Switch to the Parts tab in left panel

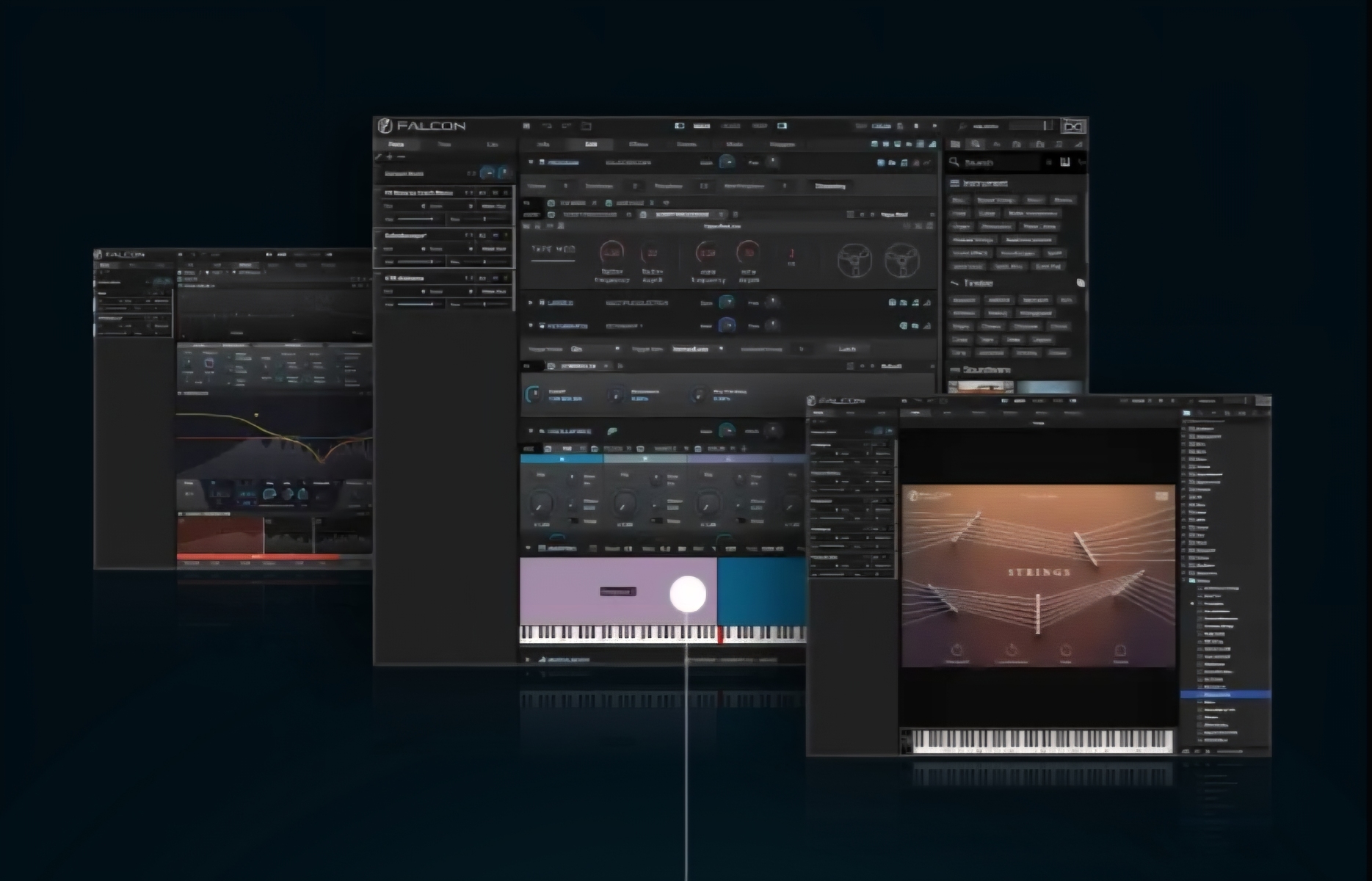click(x=396, y=144)
